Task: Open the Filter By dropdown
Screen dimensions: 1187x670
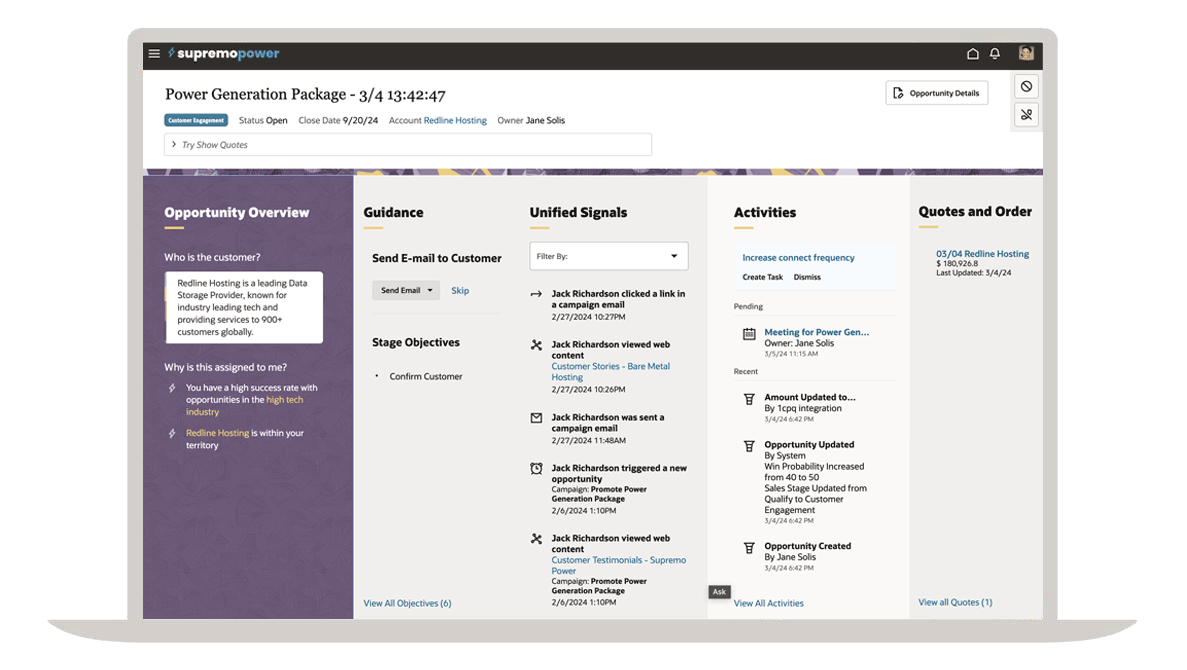Action: click(608, 256)
